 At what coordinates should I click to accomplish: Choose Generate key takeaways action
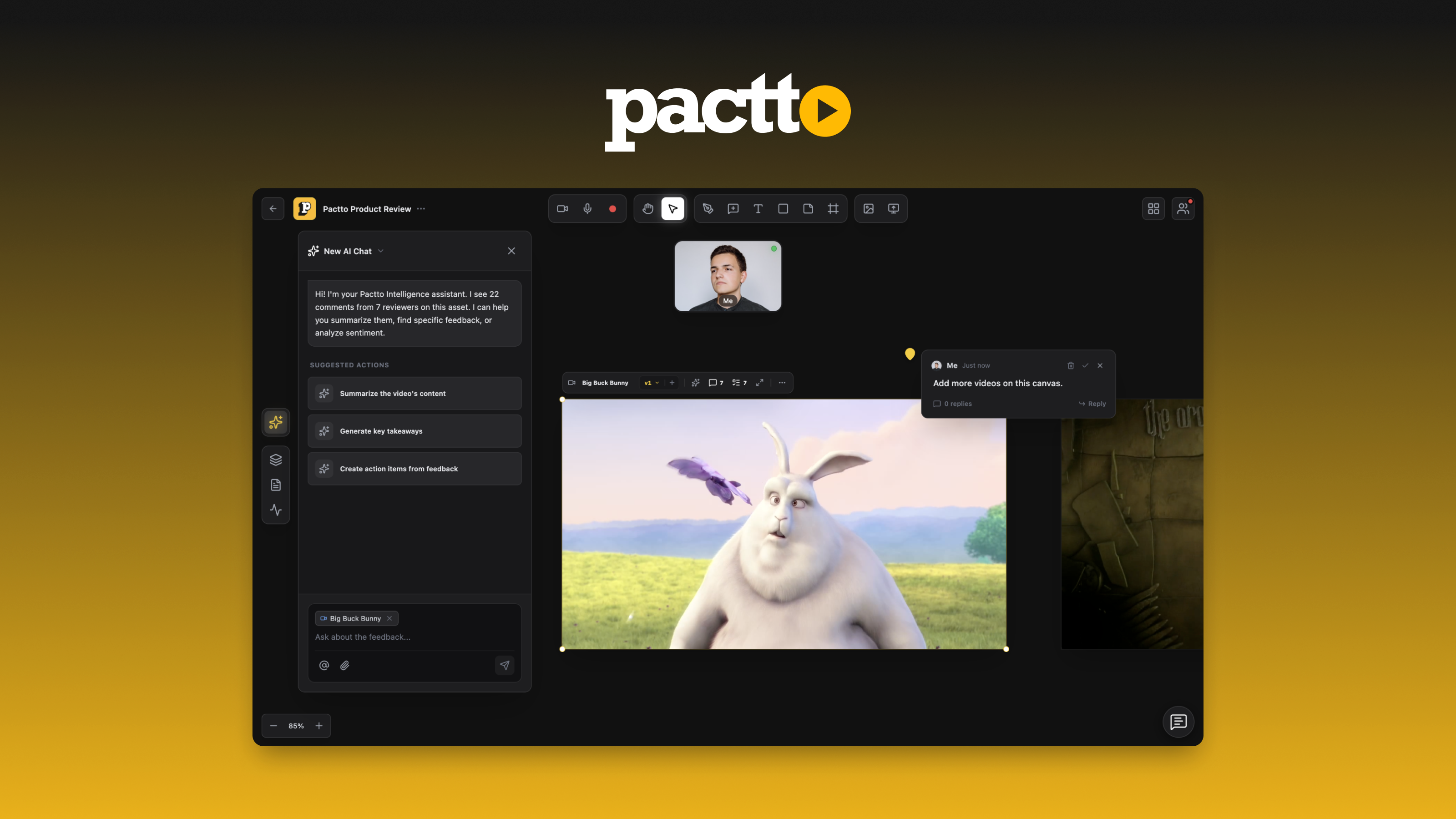click(415, 431)
